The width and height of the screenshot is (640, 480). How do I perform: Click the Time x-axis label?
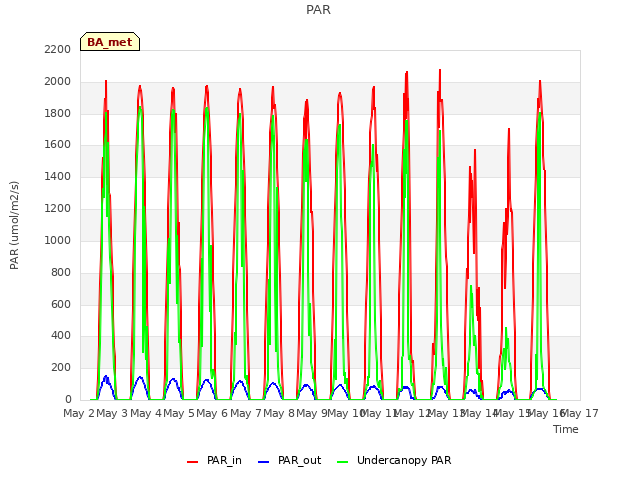coord(566,429)
